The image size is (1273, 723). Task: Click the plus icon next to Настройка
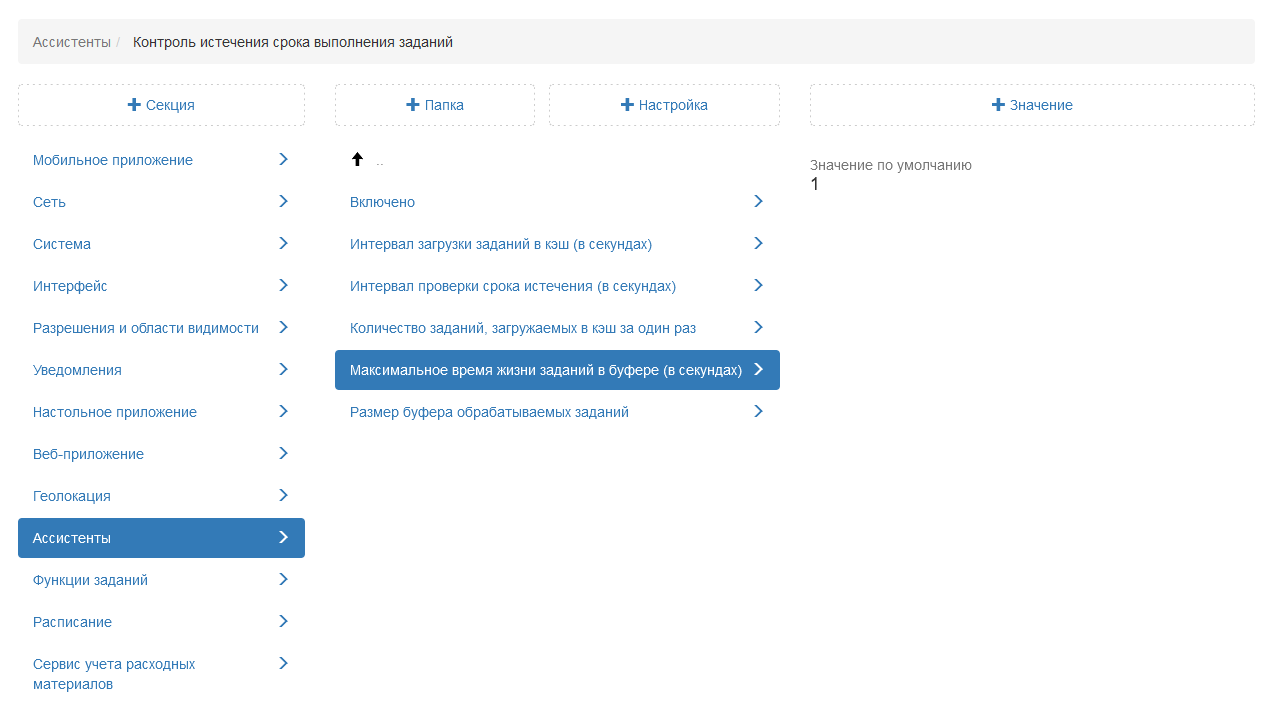[627, 105]
